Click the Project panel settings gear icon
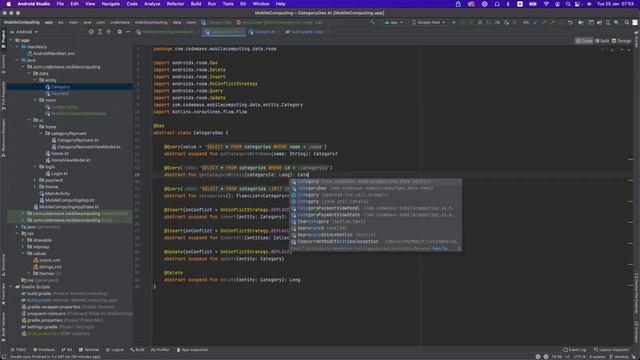Screen dimensions: 640x360 coord(119,32)
